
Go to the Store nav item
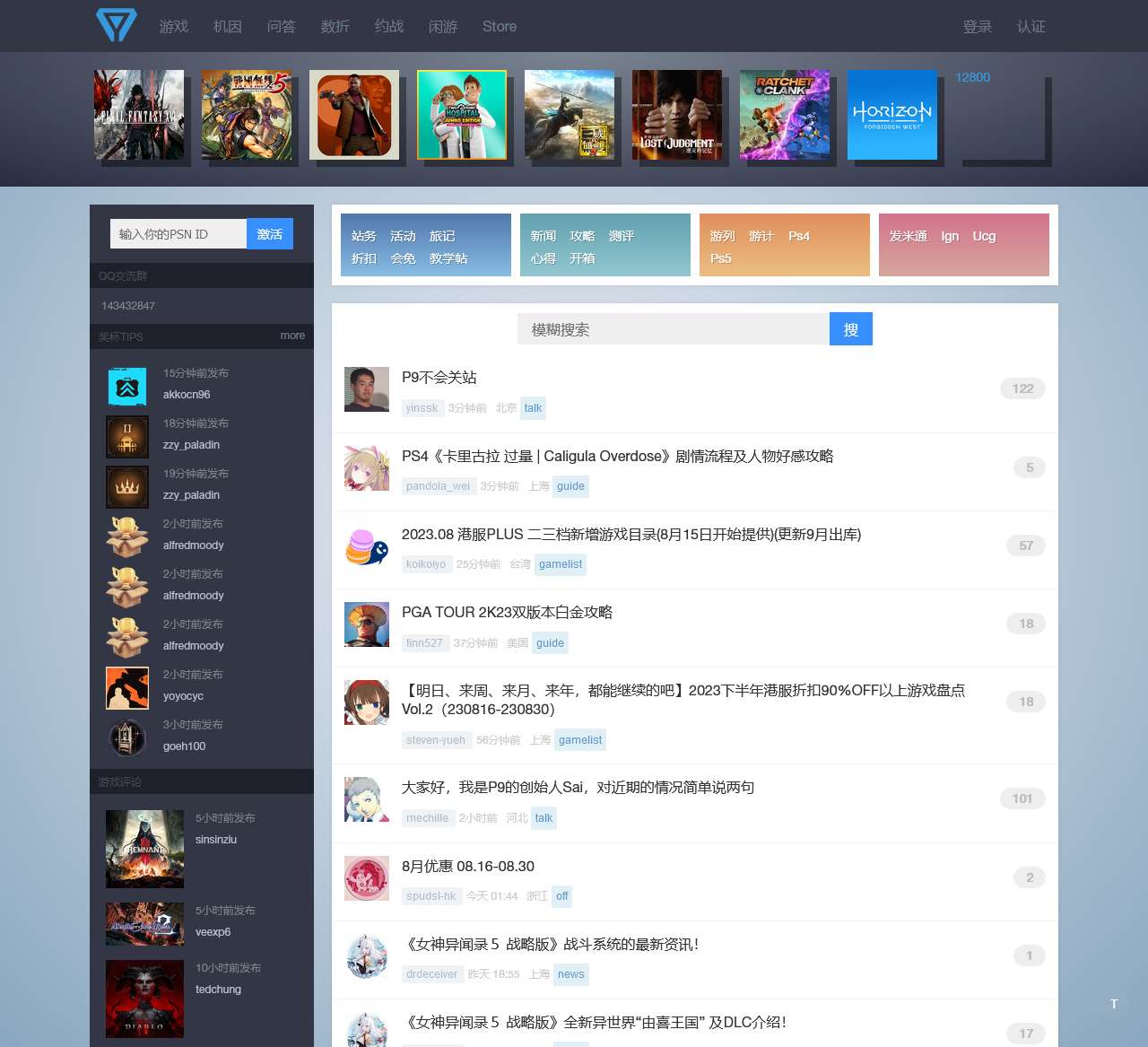[x=500, y=26]
